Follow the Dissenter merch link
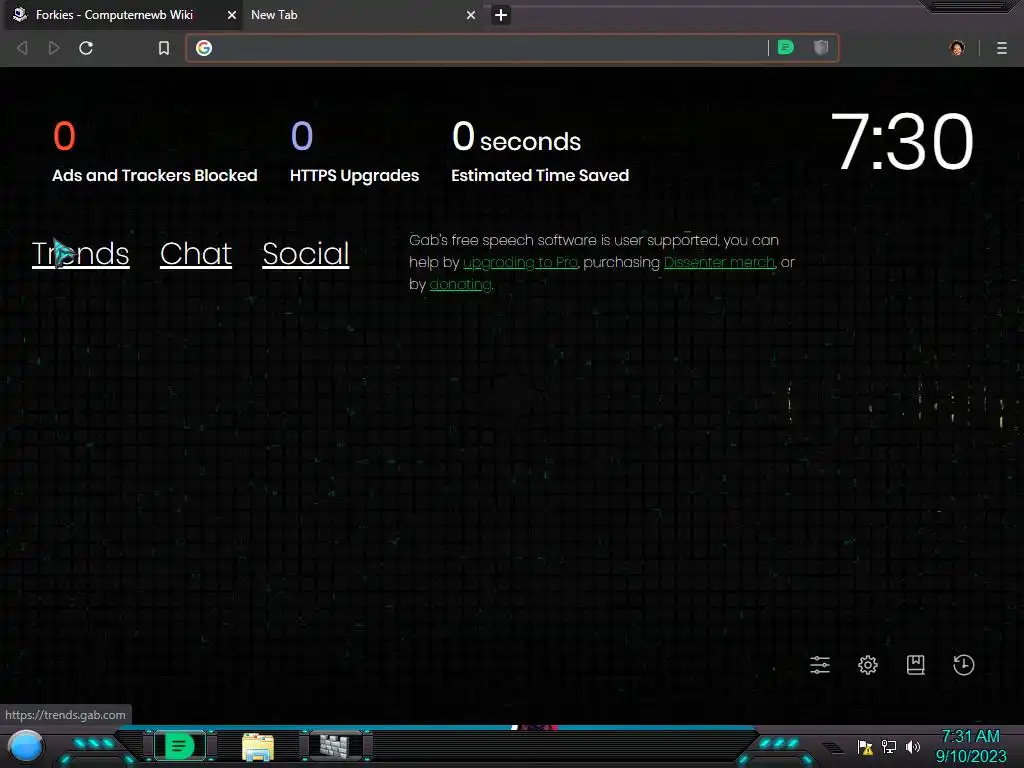The image size is (1024, 768). point(720,263)
